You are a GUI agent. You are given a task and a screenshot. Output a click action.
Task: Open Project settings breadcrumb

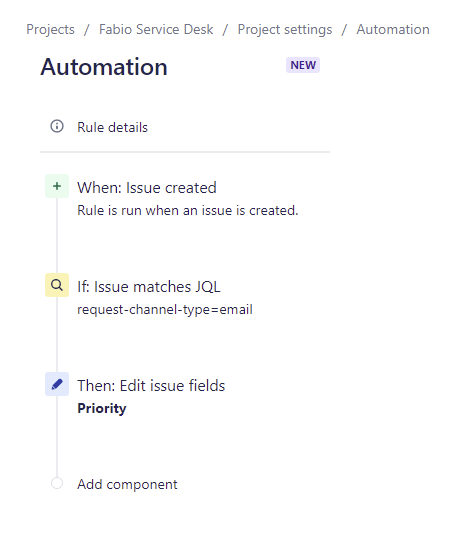(x=285, y=30)
